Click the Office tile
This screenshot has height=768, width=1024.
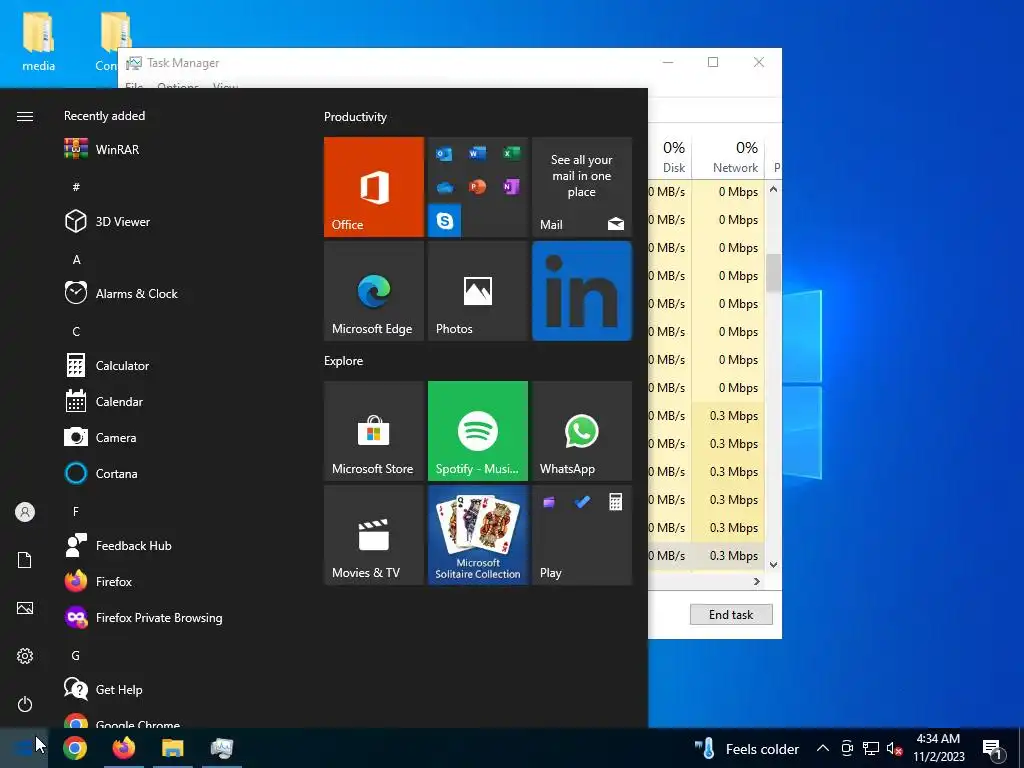click(374, 187)
